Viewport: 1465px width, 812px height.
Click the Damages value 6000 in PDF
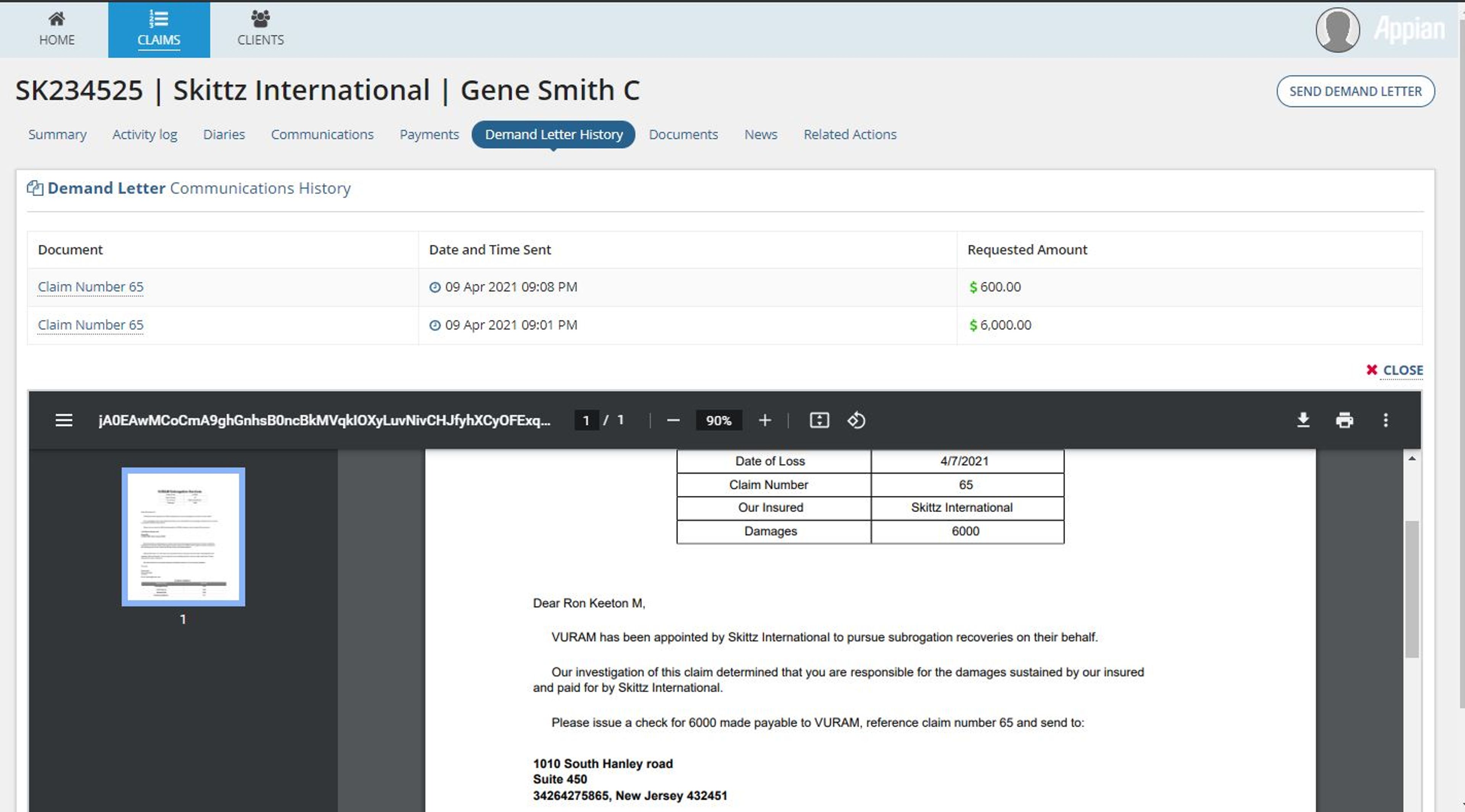pos(966,531)
